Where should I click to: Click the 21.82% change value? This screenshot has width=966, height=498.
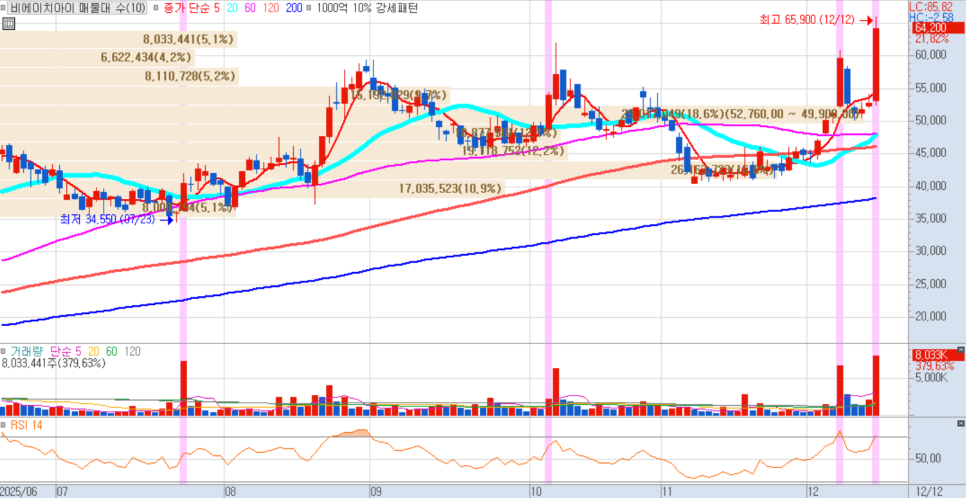coord(932,38)
